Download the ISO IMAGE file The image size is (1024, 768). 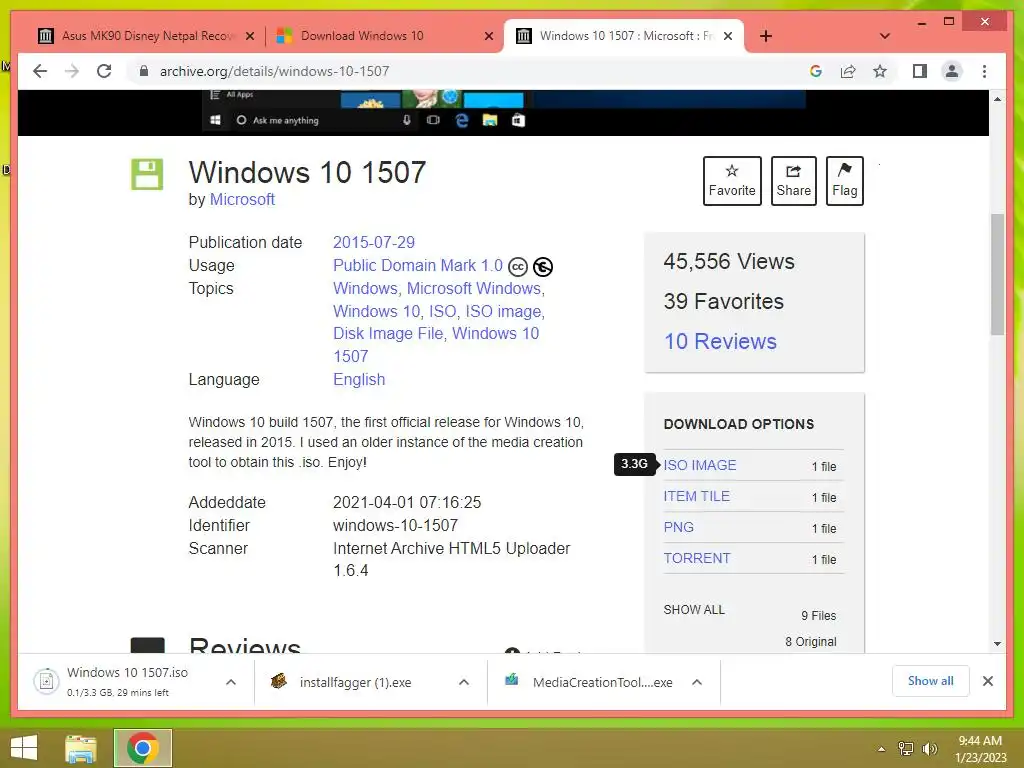pos(699,465)
